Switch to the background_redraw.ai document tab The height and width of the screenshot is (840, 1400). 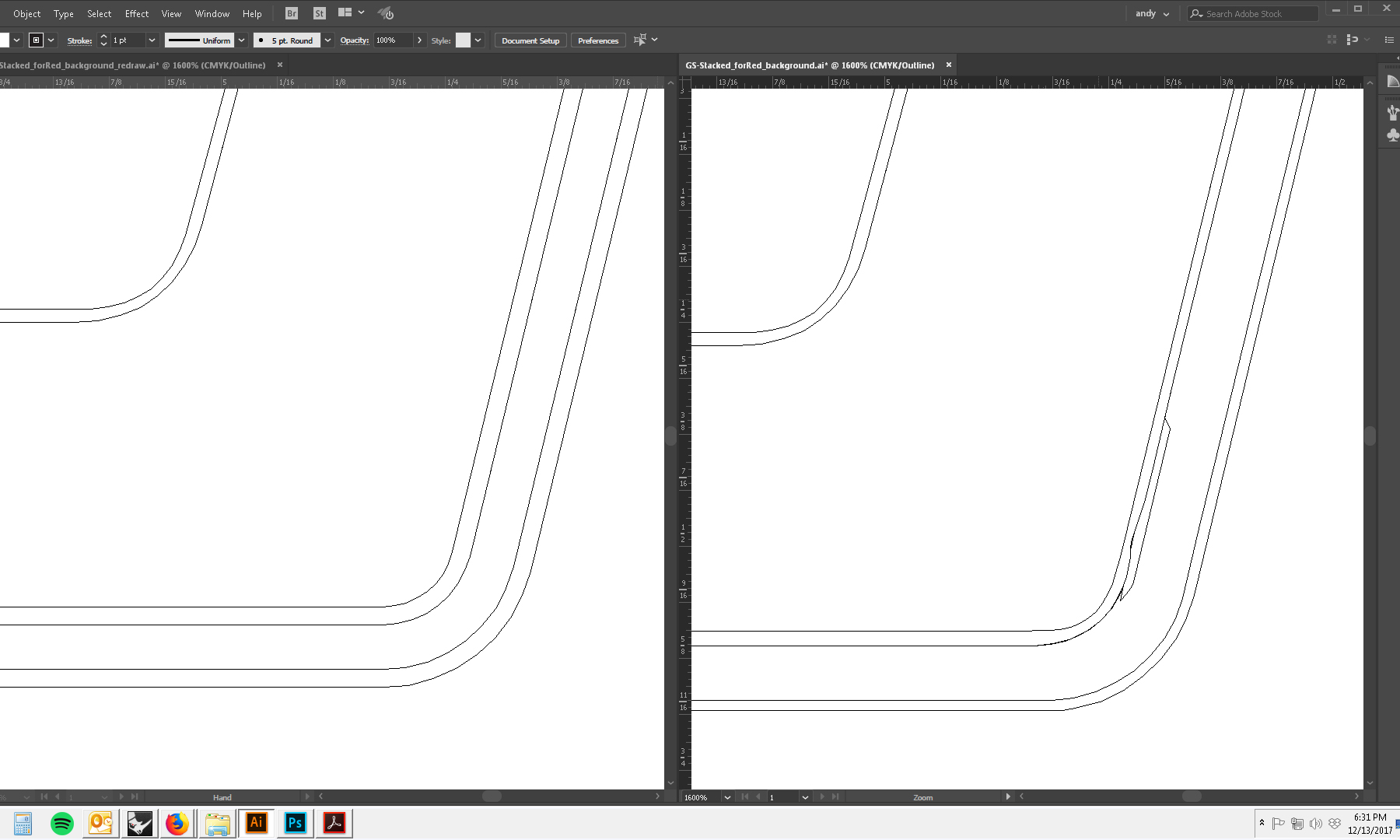coord(132,65)
